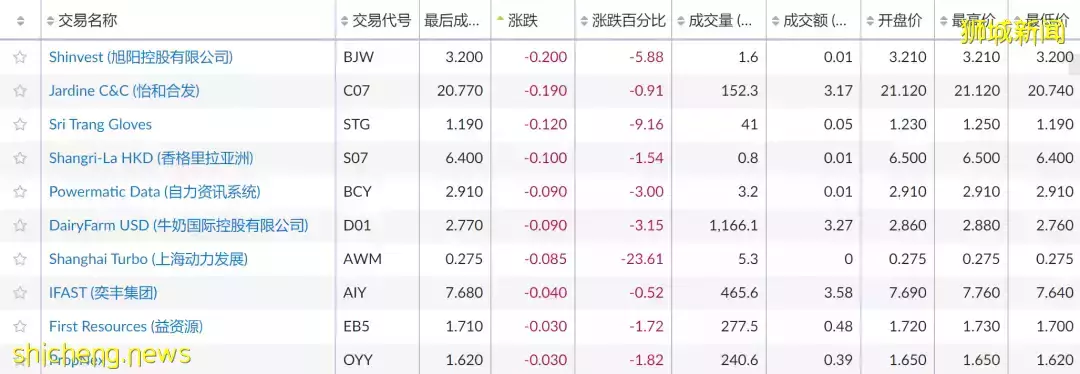
Task: Sort by 交易名称 column arrows
Action: 50,21
